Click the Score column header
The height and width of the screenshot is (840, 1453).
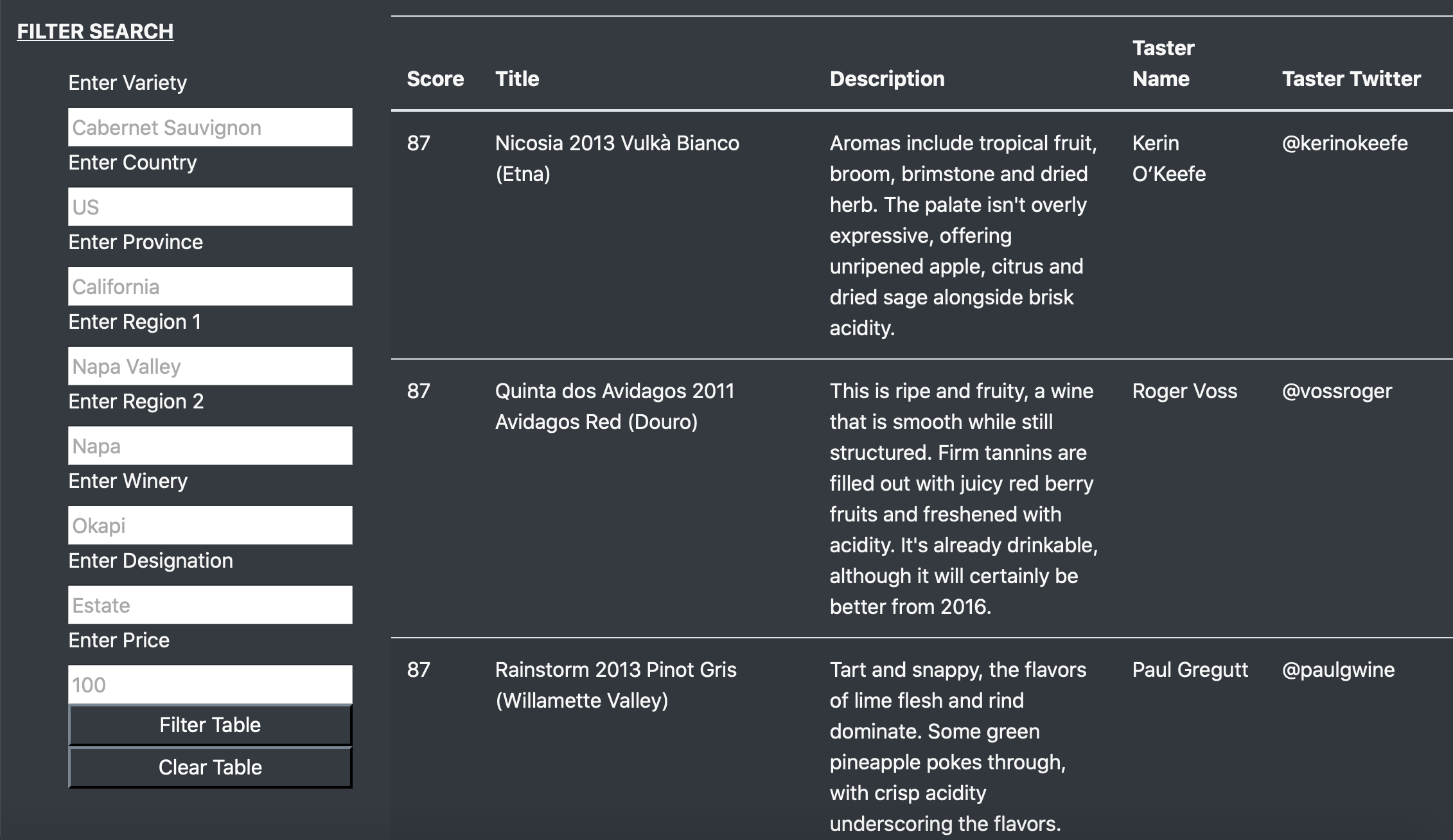pos(435,78)
